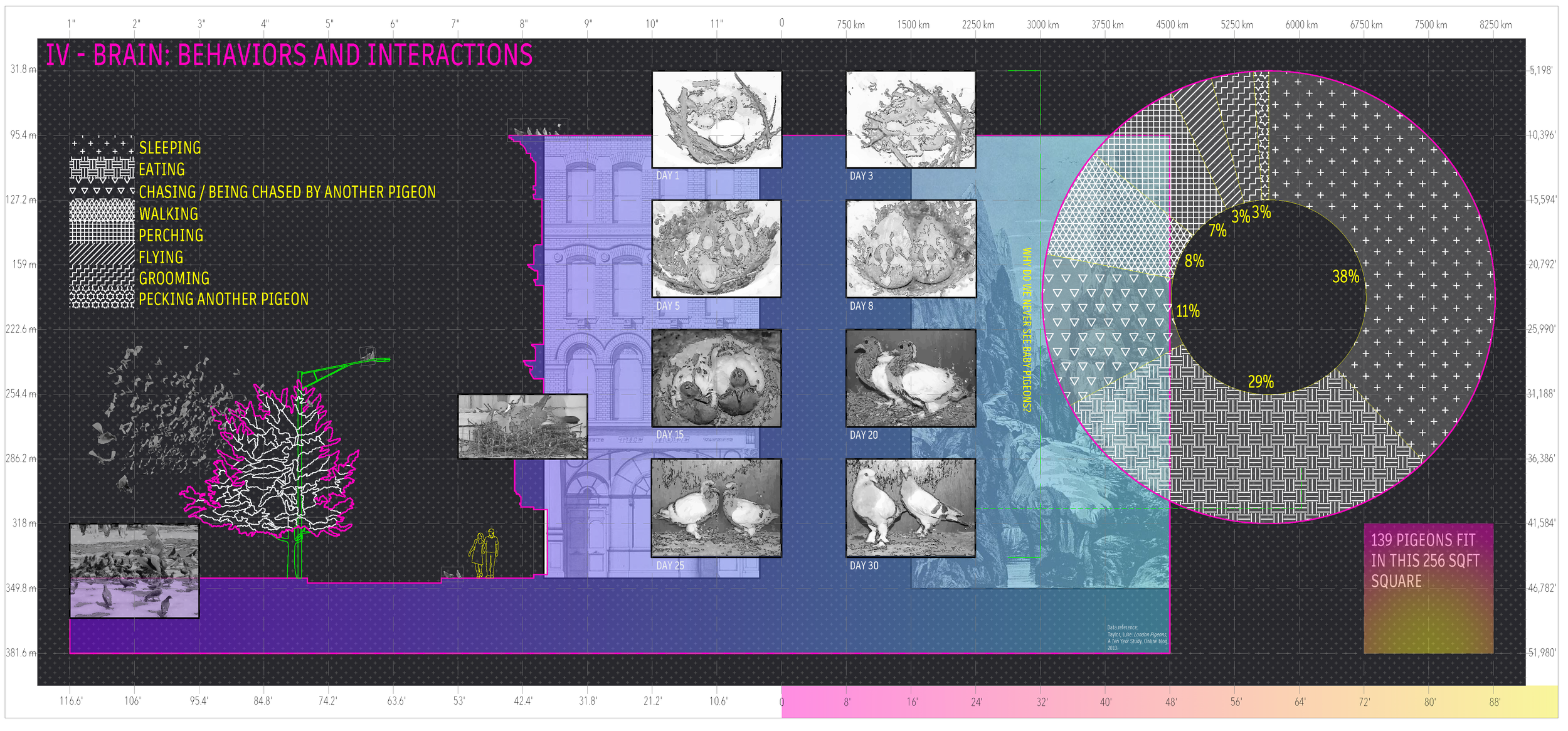Click the '139 Pigeons Fit' gradient square

tap(1428, 589)
